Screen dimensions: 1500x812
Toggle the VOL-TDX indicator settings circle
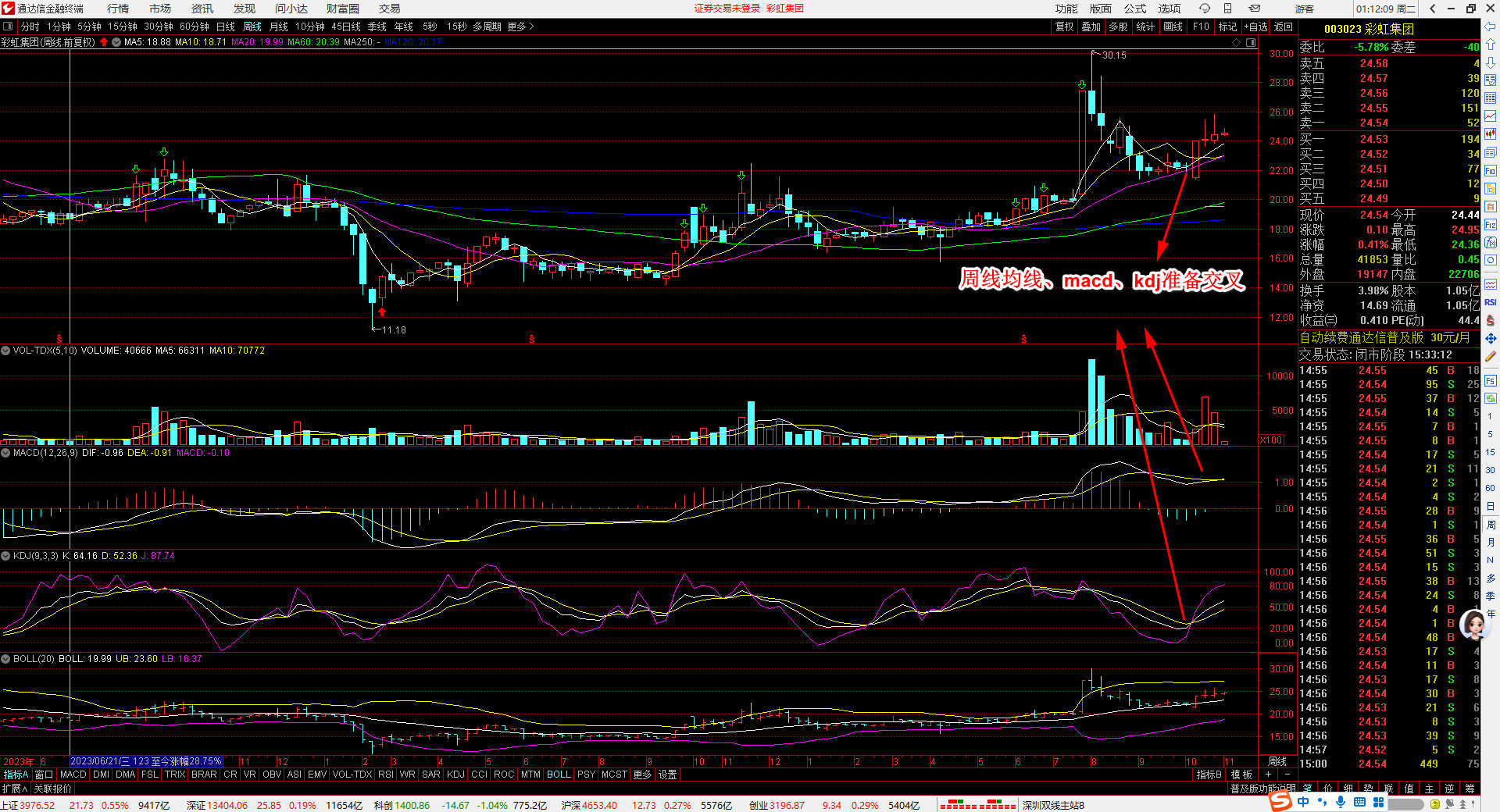tap(6, 351)
